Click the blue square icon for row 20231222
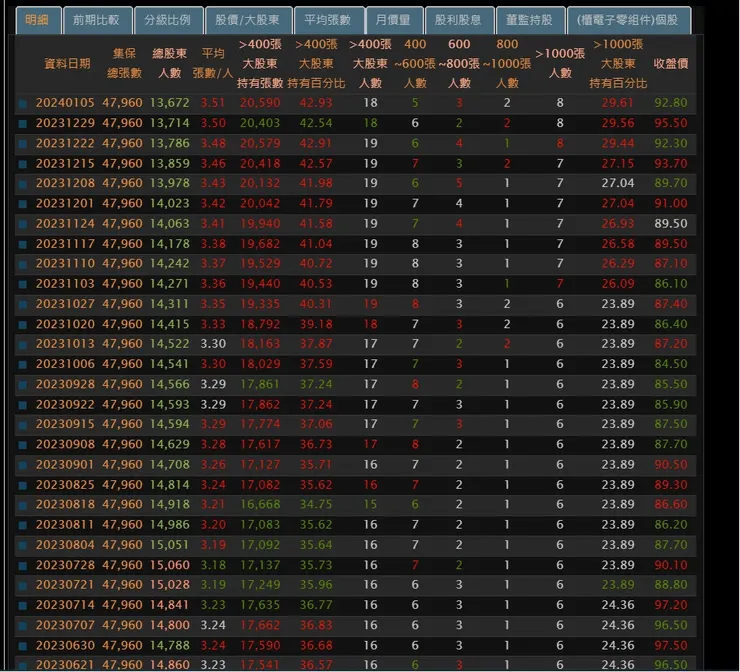740x672 pixels. click(22, 144)
